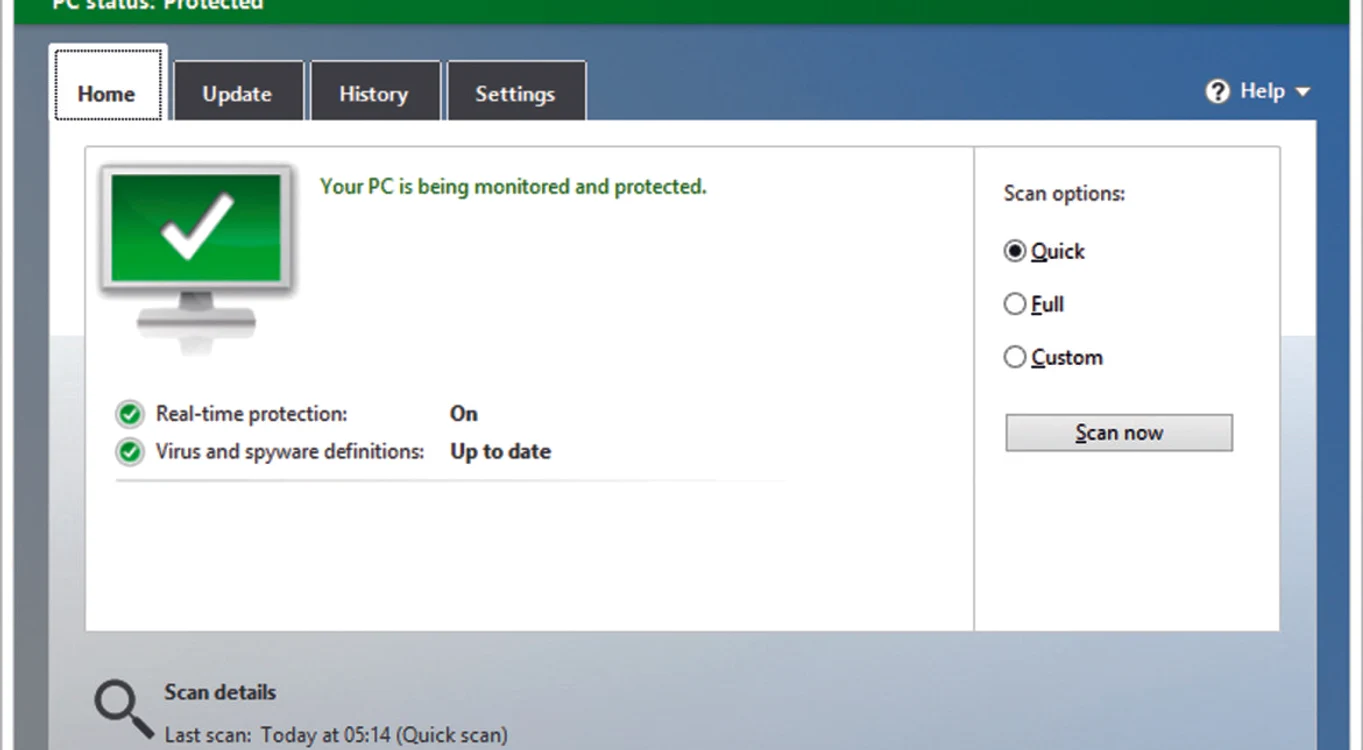Click the 'Real-time protection:' label

251,414
